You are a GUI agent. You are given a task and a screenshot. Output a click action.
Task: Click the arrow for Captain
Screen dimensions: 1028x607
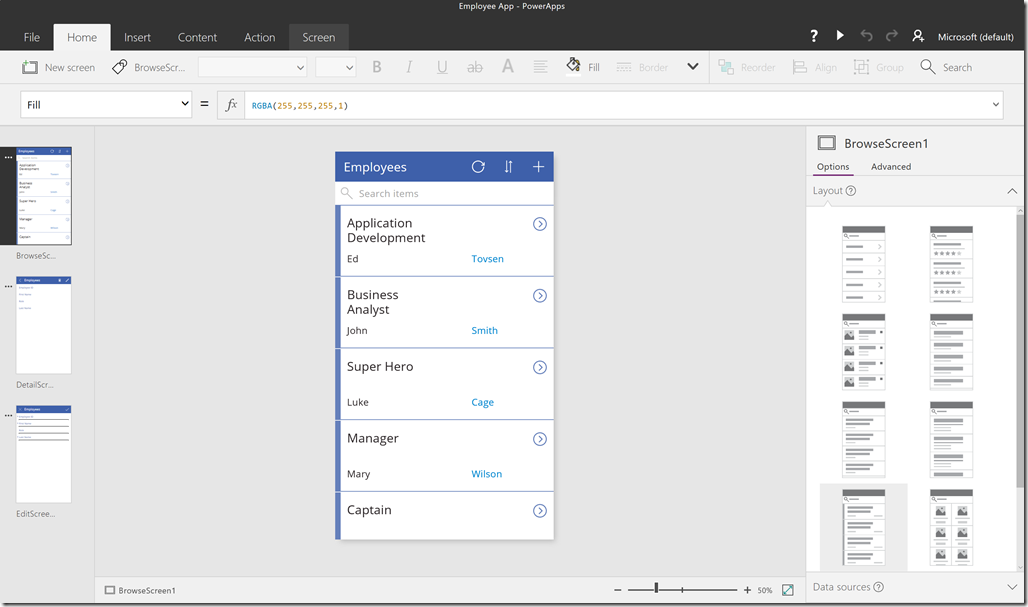tap(540, 511)
